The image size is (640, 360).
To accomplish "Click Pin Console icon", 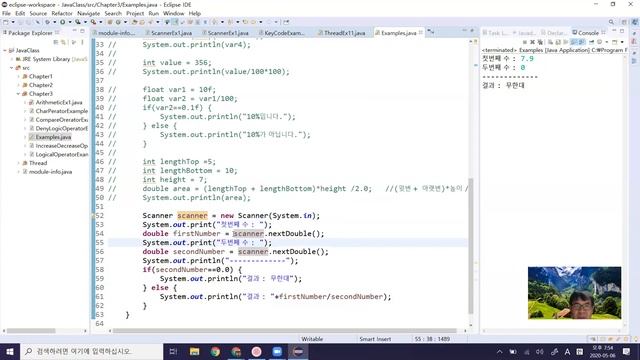I will [591, 42].
